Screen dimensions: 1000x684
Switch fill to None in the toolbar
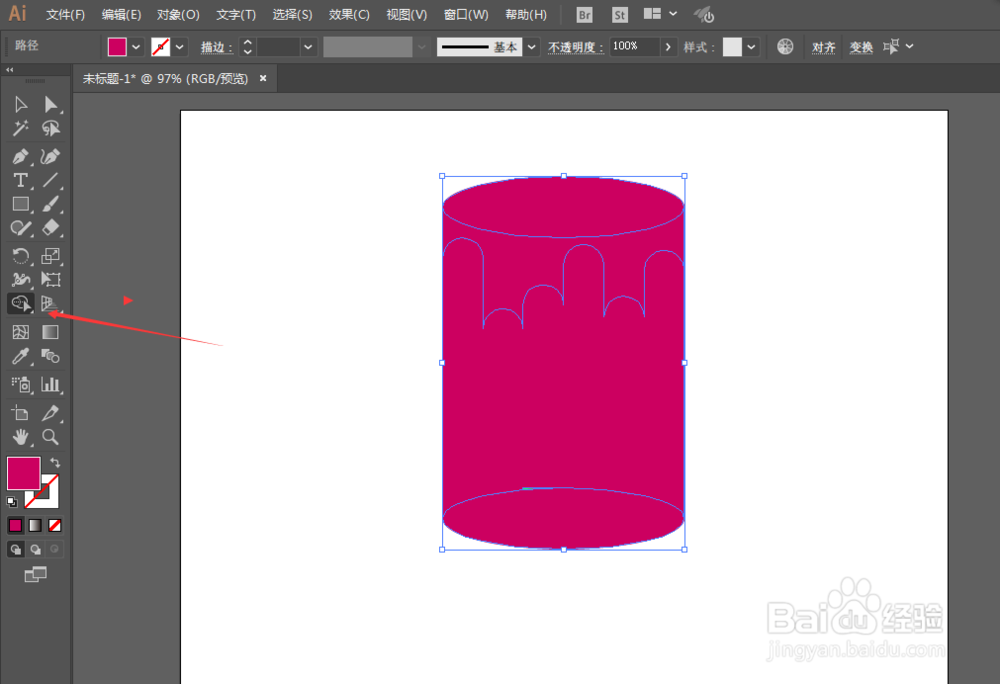click(54, 525)
